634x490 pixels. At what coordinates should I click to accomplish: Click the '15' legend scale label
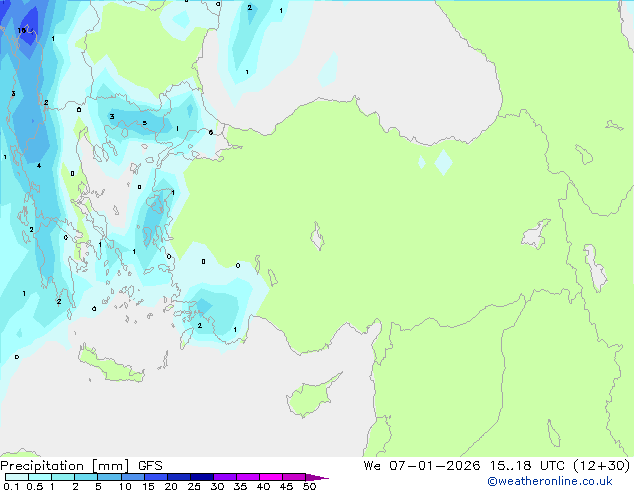click(x=148, y=486)
